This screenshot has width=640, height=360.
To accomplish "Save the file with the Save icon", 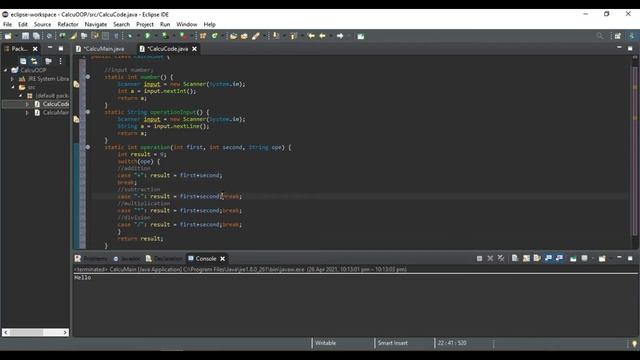I will 25,36.
